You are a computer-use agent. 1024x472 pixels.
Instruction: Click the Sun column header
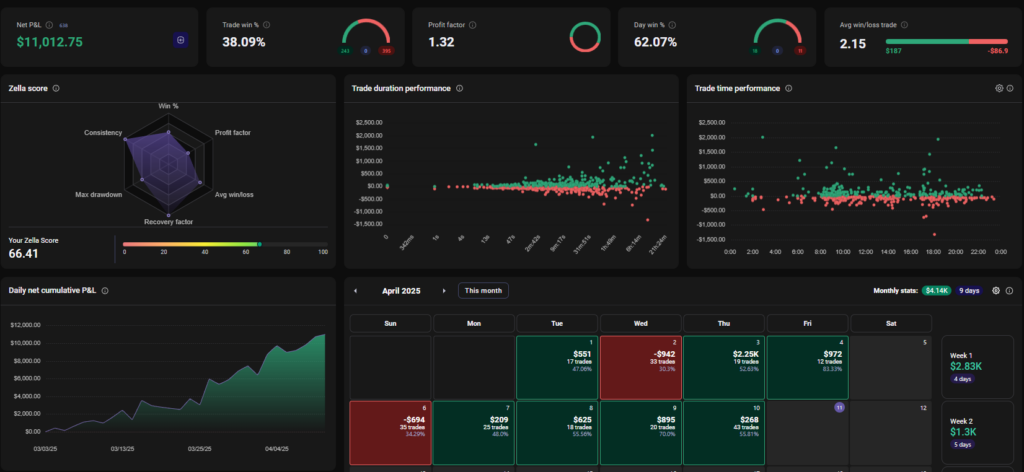(x=391, y=323)
